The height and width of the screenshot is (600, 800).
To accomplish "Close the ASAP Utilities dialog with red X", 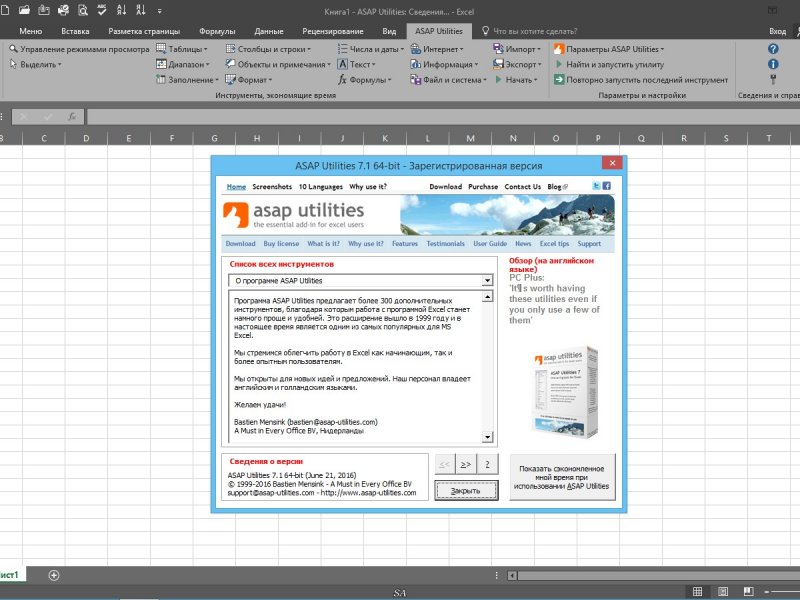I will coord(612,163).
